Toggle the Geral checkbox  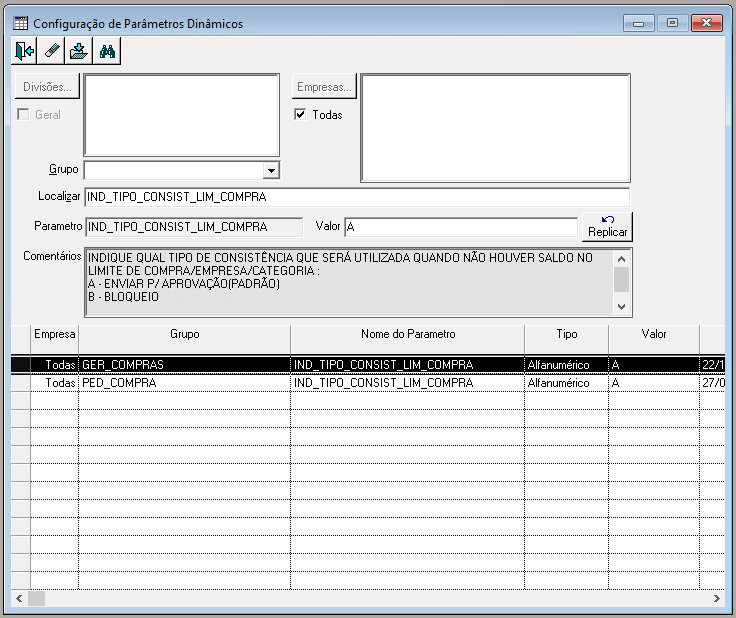(23, 114)
